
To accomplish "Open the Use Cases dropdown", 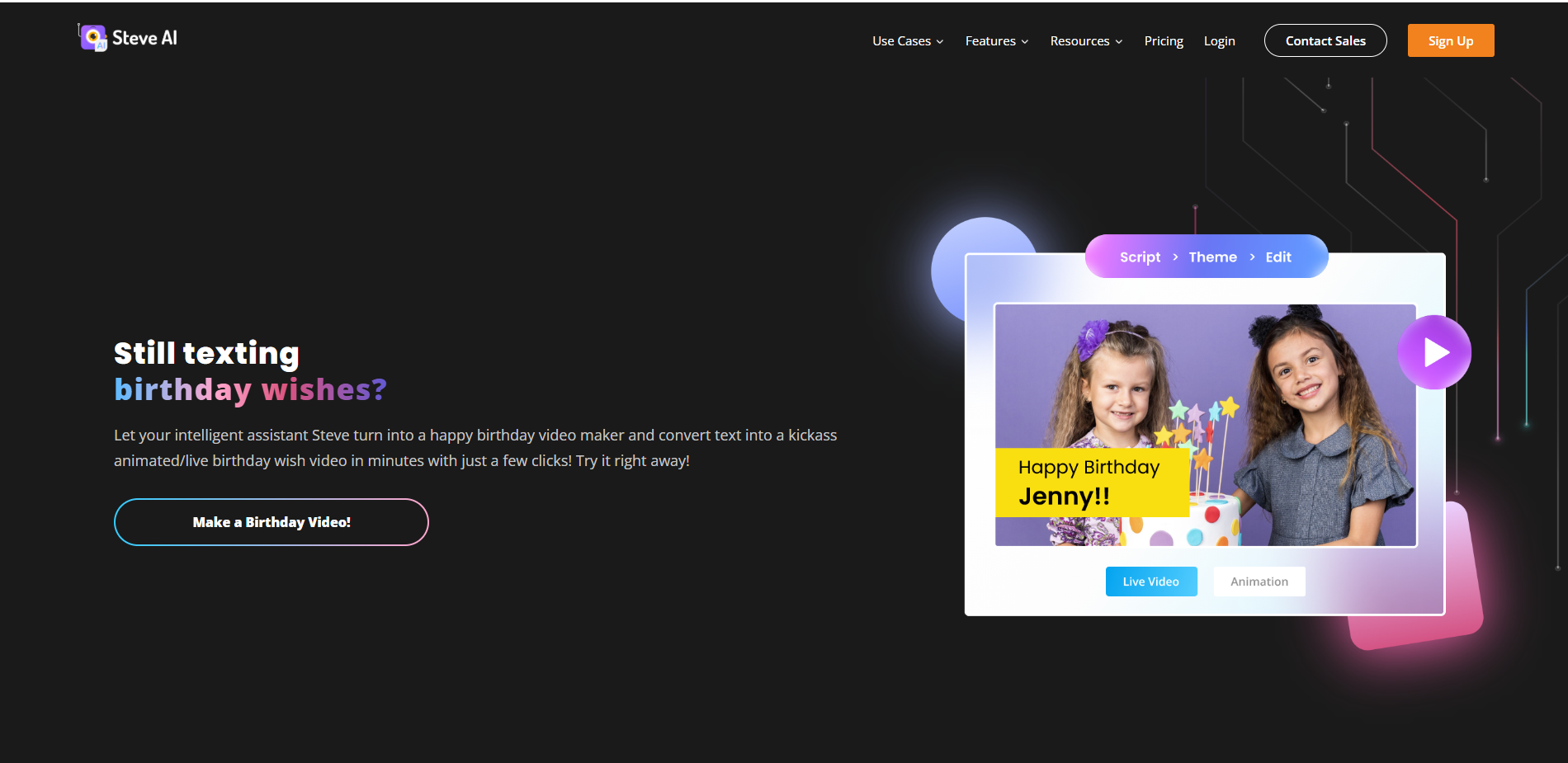I will pos(901,40).
